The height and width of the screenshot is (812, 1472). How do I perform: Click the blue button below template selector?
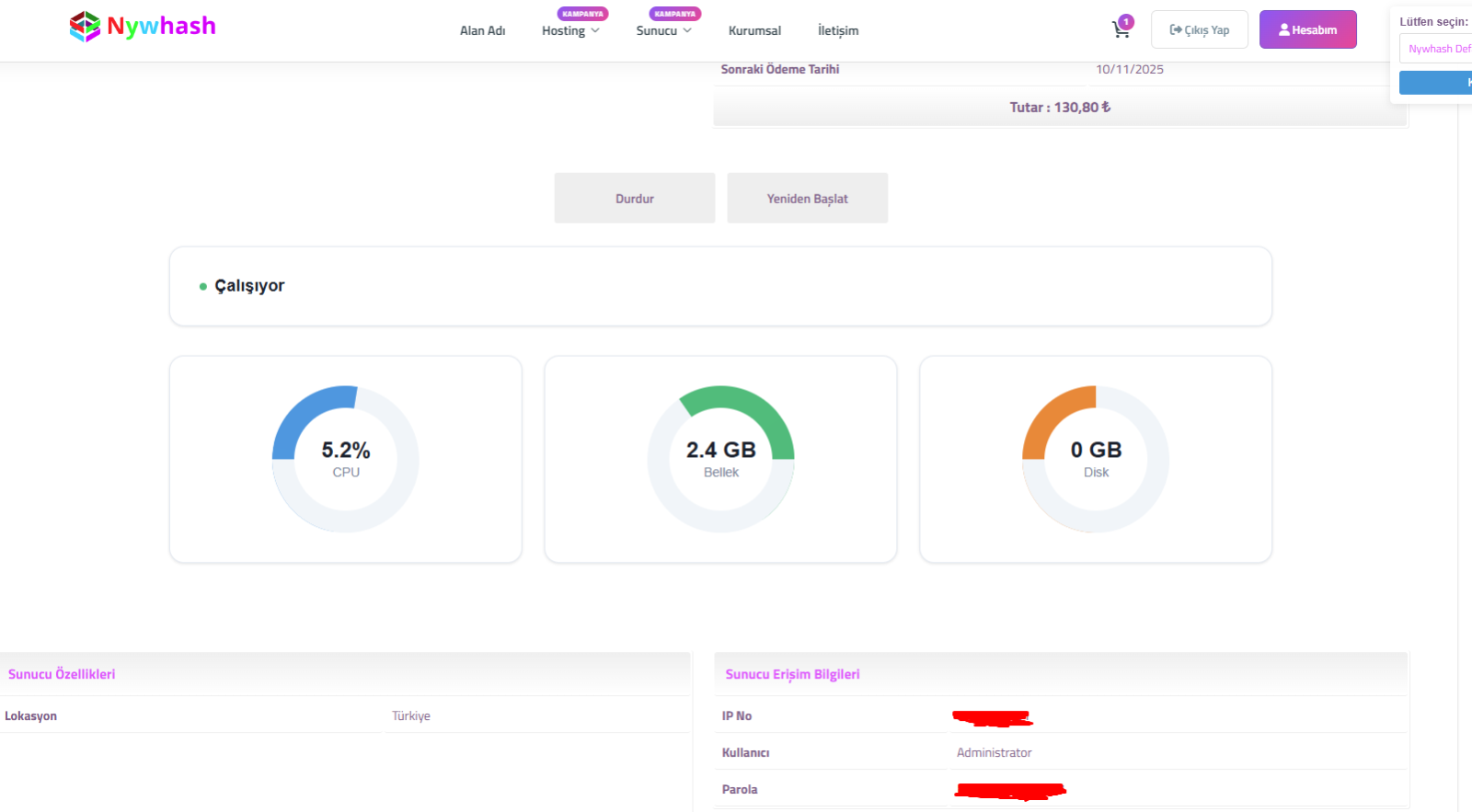tap(1437, 83)
